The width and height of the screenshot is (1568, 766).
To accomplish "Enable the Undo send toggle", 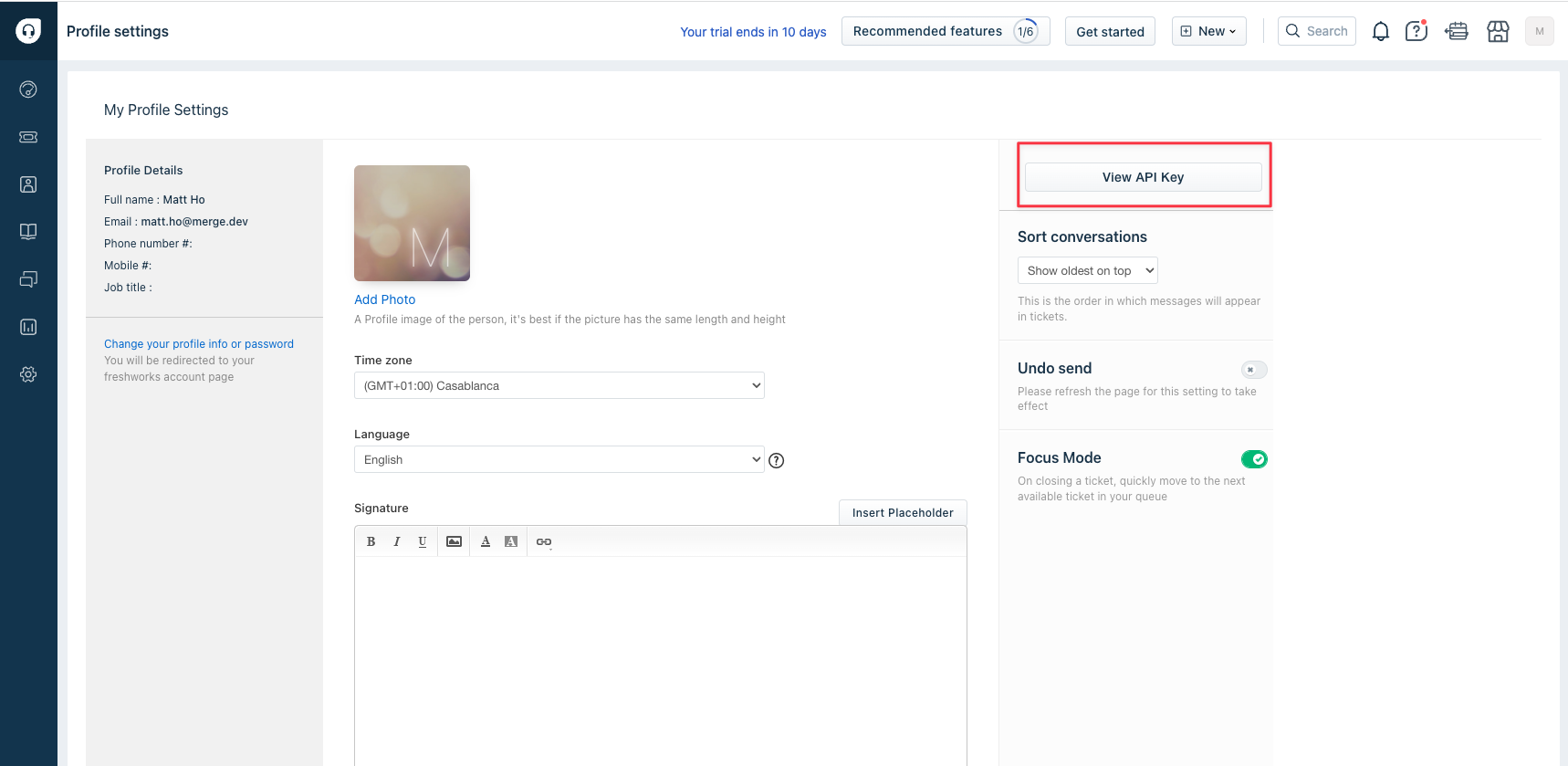I will click(x=1254, y=370).
